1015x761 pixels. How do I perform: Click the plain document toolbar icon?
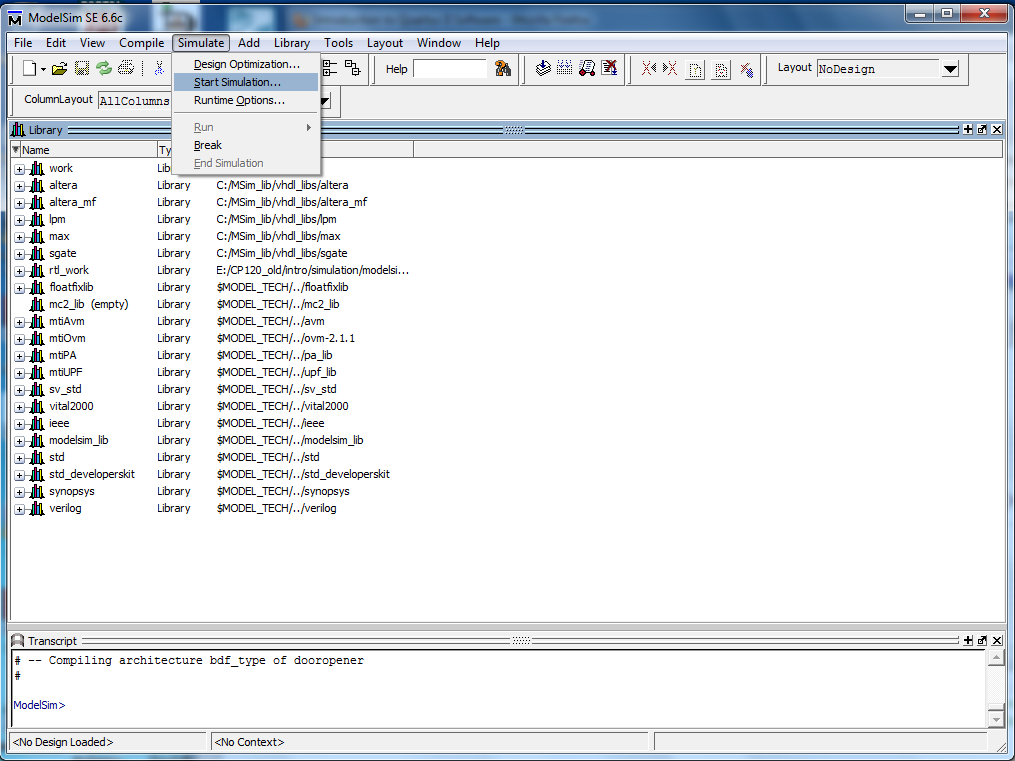695,69
